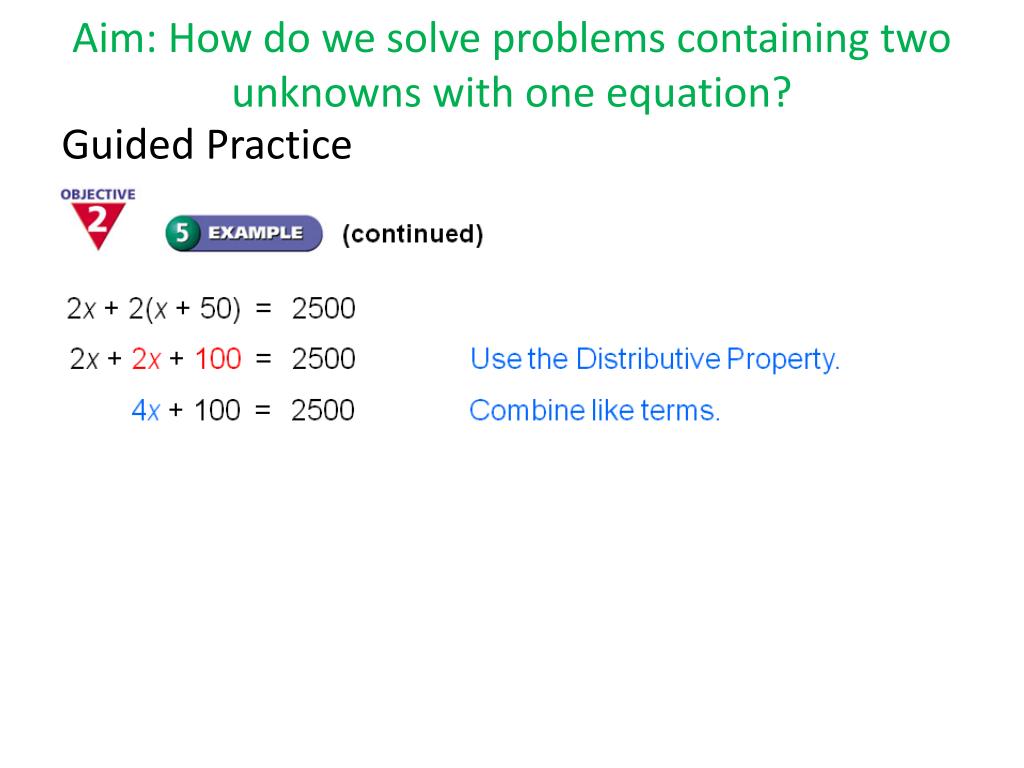Click the blue 4x term
Image resolution: width=1024 pixels, height=768 pixels.
[145, 411]
